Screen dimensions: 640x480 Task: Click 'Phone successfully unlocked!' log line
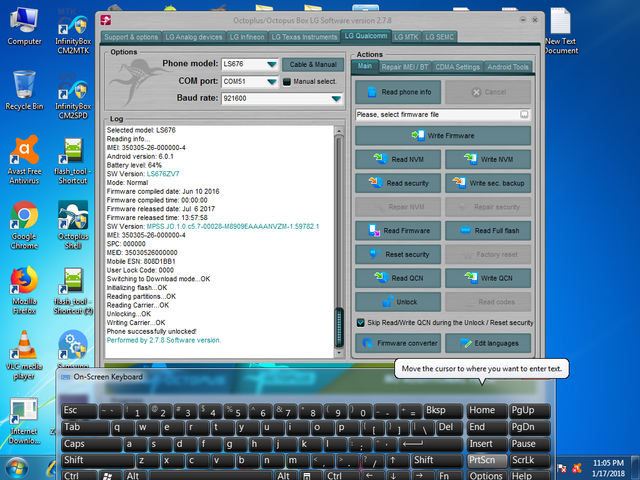click(x=151, y=331)
